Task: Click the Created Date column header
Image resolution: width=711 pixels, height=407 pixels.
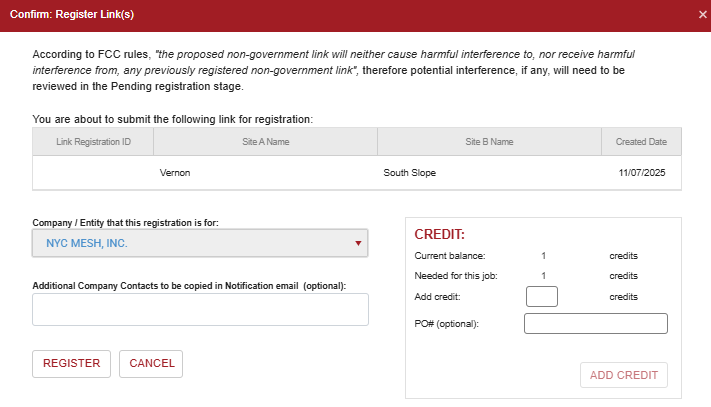Action: [640, 142]
